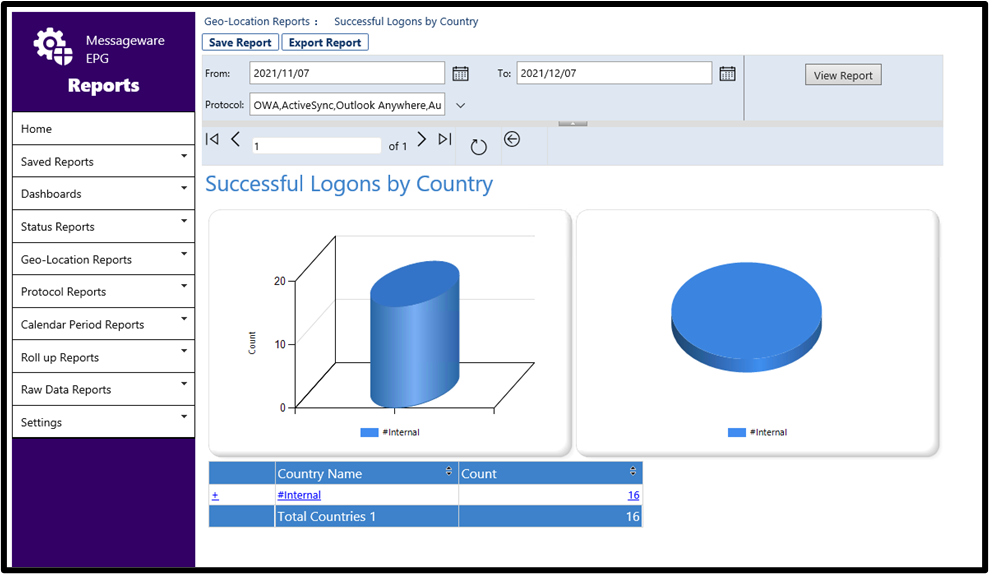The width and height of the screenshot is (989, 574).
Task: Jump to last report page
Action: coord(445,139)
